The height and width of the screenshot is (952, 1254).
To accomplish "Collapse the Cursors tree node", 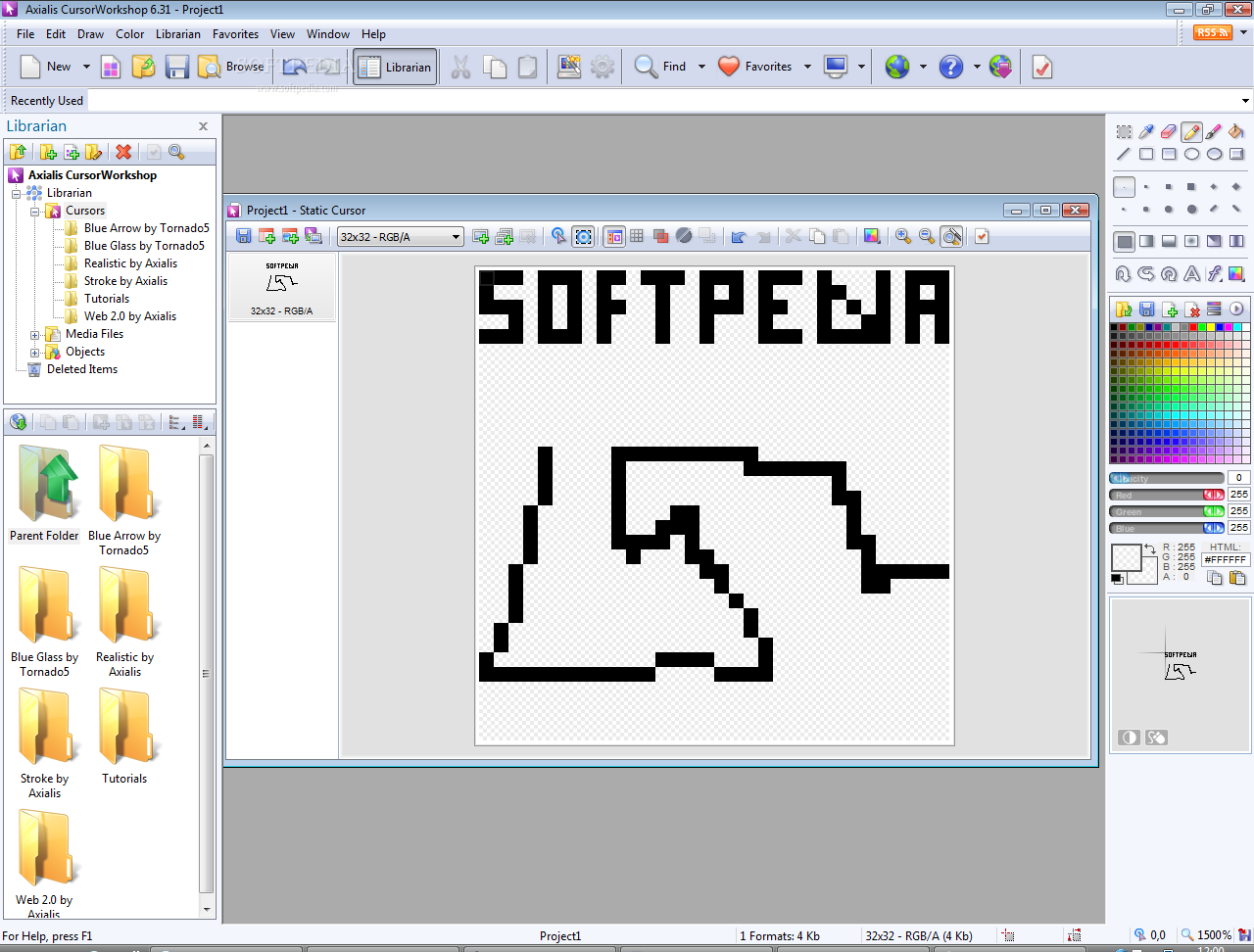I will click(x=34, y=211).
